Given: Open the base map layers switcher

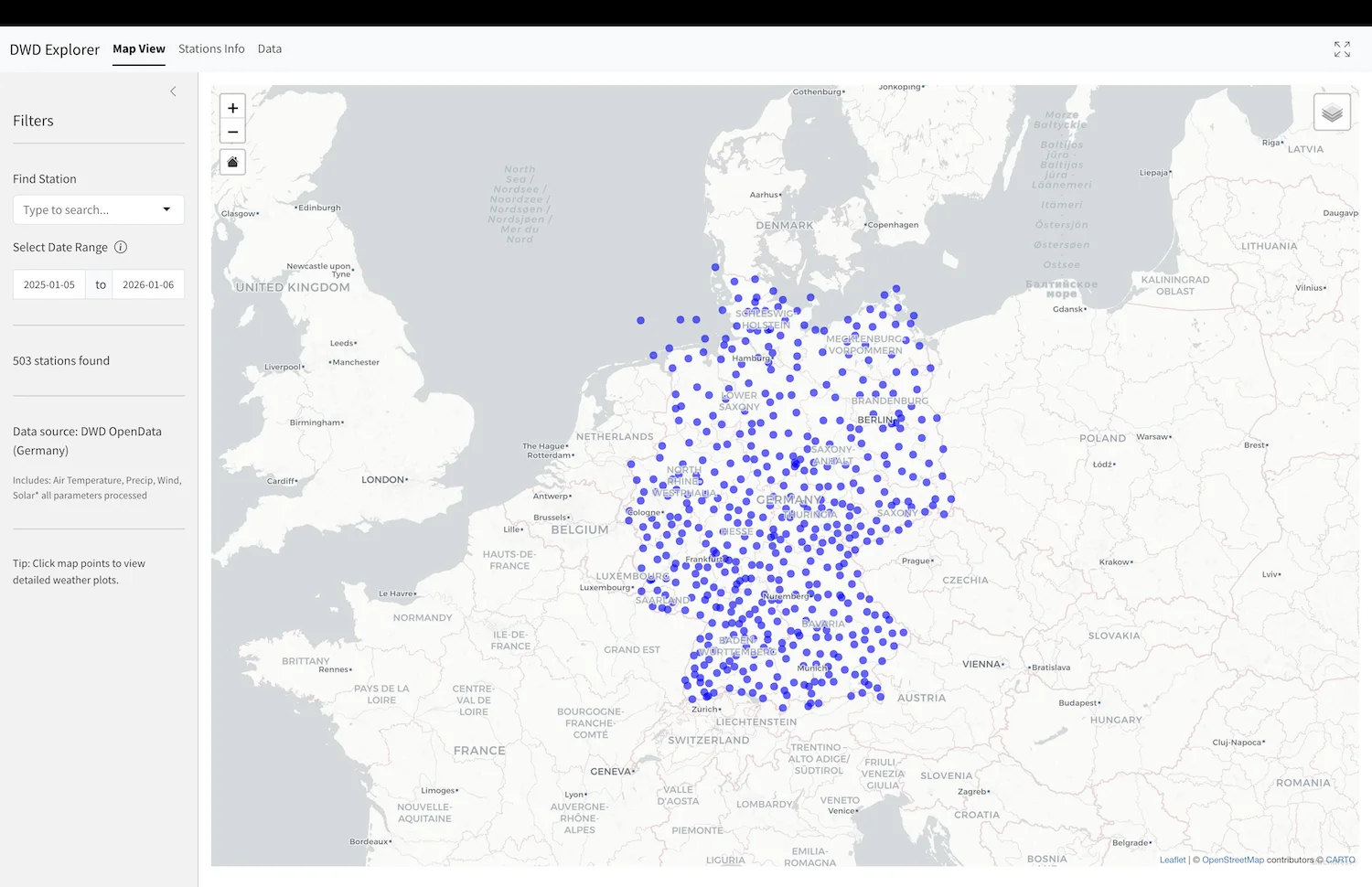Looking at the screenshot, I should pyautogui.click(x=1332, y=111).
